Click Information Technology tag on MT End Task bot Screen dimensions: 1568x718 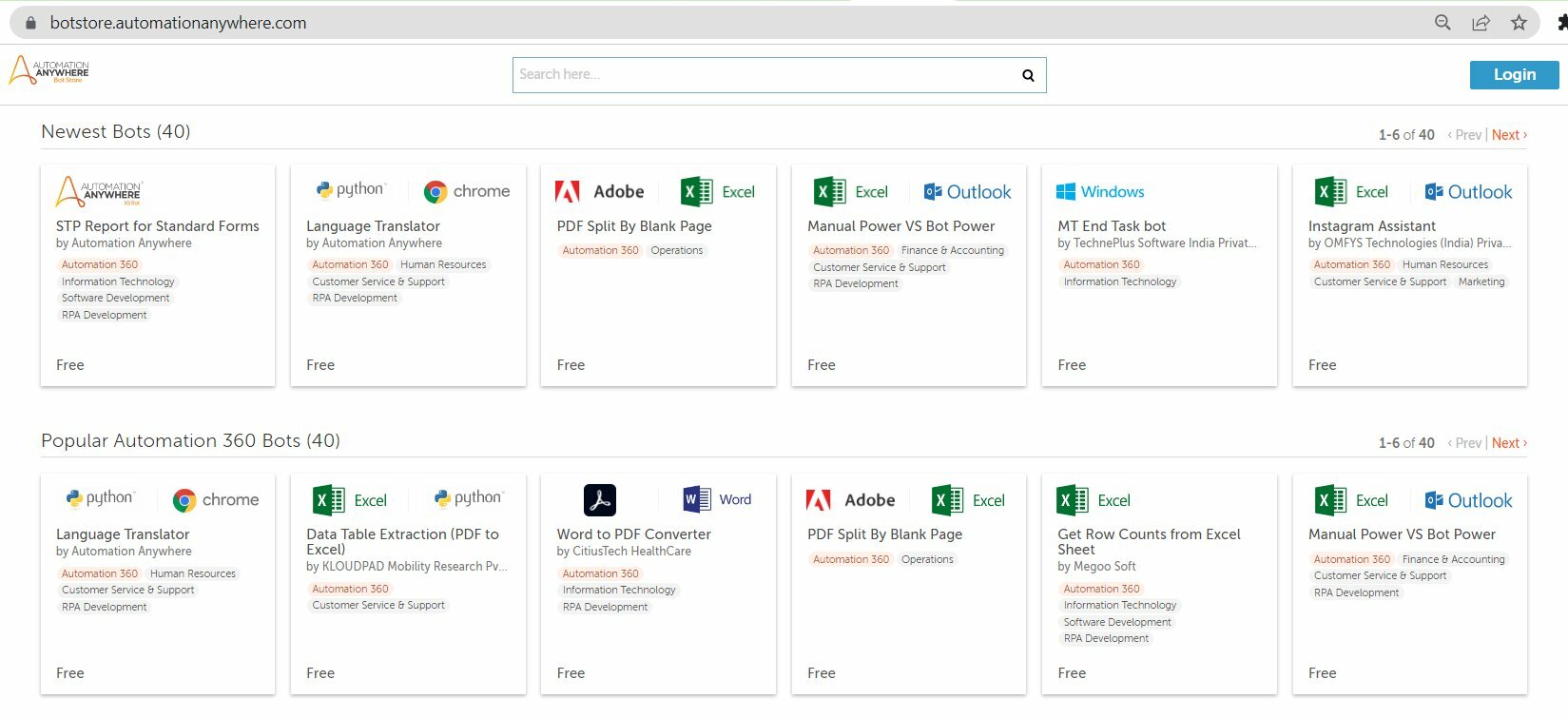pos(1120,282)
